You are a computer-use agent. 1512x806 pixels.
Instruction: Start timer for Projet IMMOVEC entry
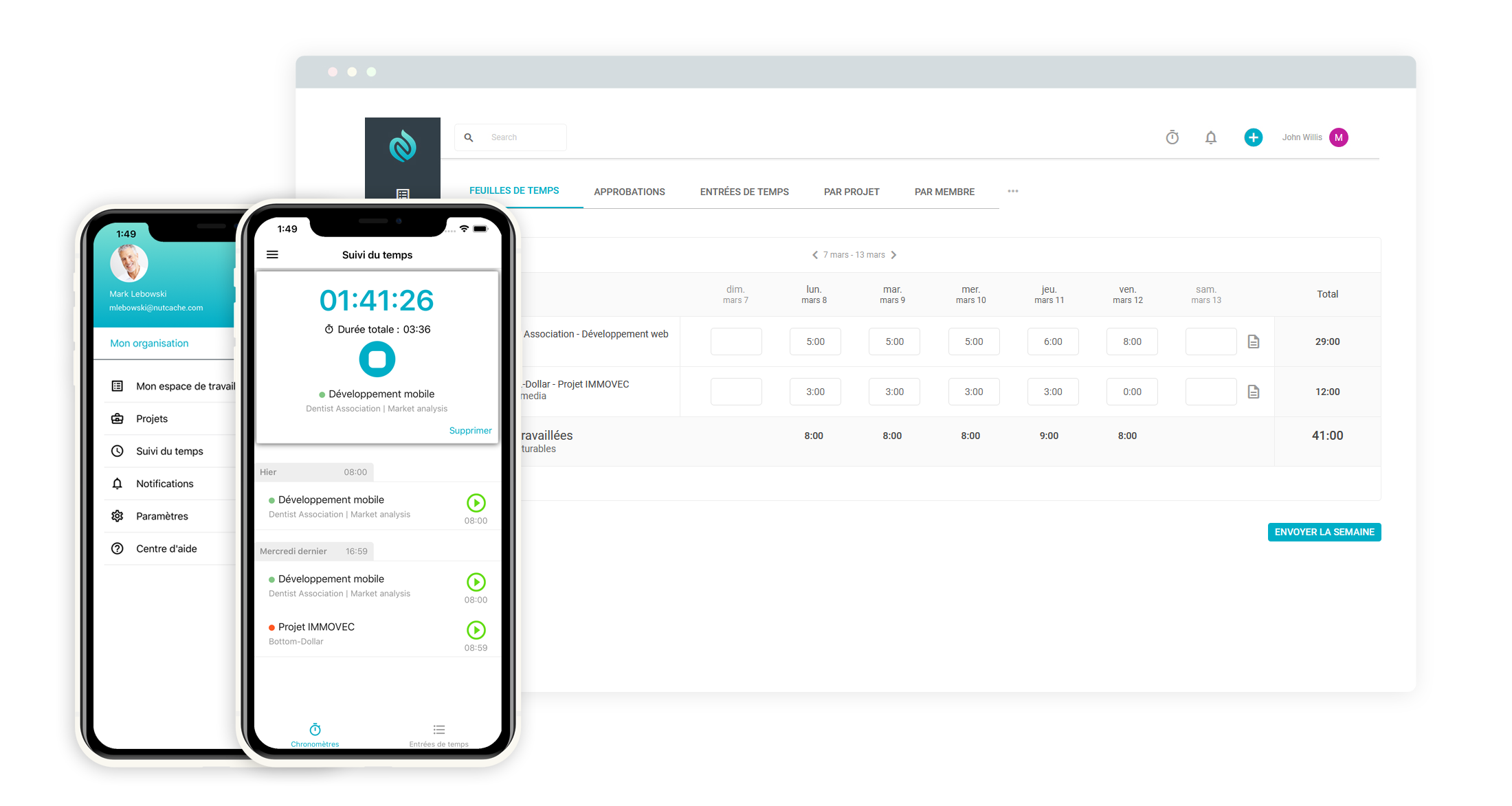[476, 630]
